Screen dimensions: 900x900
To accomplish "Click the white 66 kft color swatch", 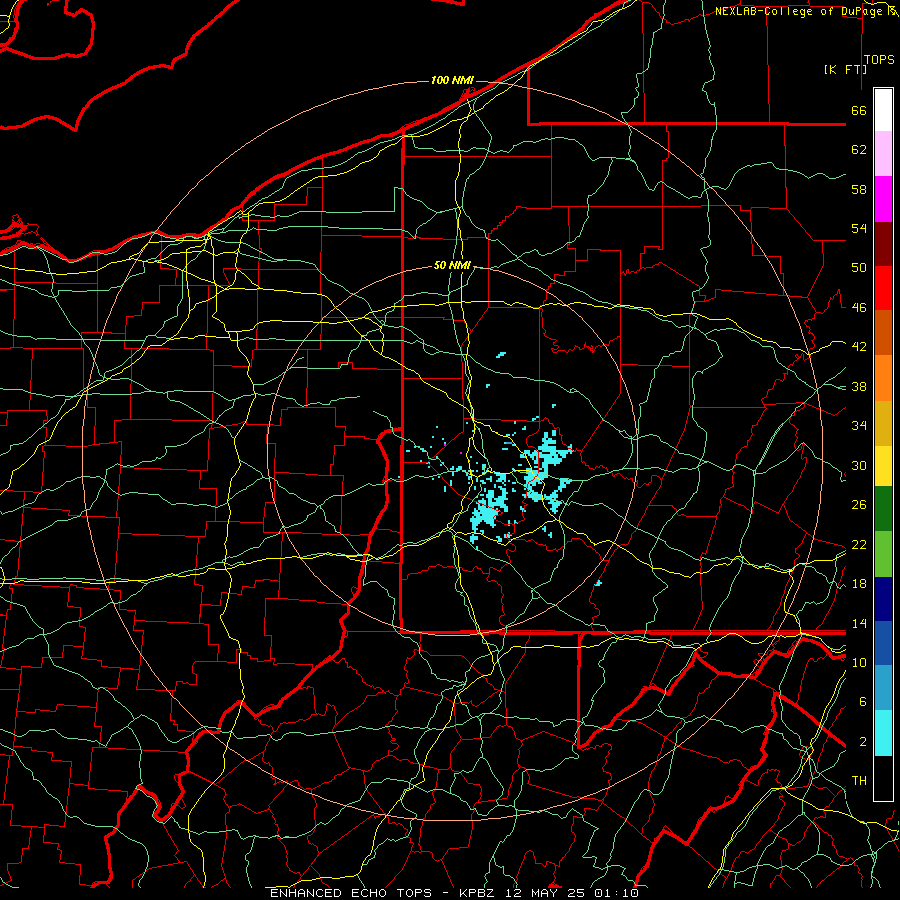I will point(883,110).
